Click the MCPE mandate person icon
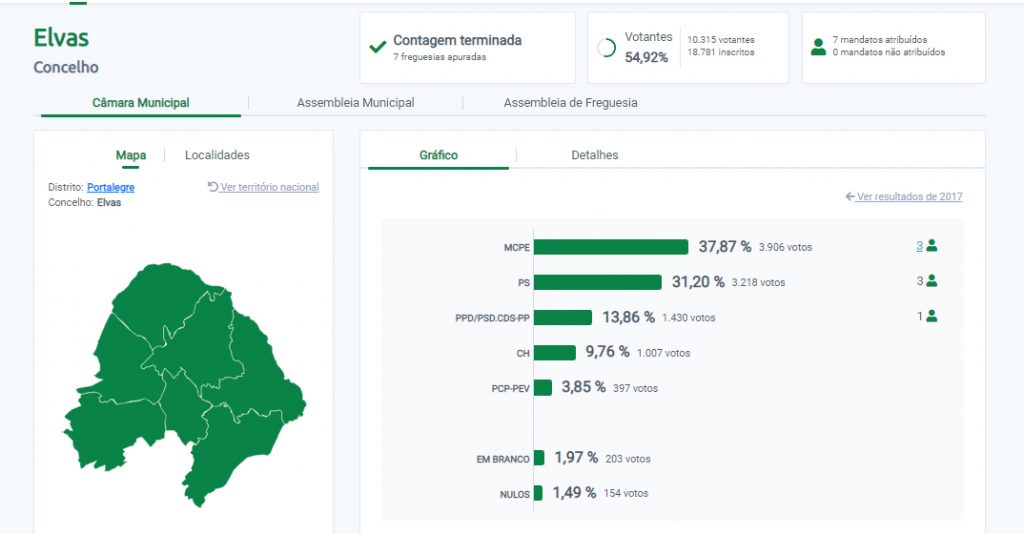Screen dimensions: 1024x534 (932, 246)
